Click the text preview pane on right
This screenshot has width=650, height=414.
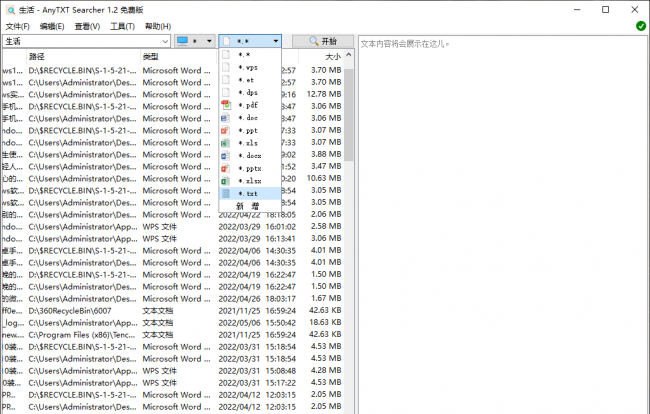pos(502,224)
